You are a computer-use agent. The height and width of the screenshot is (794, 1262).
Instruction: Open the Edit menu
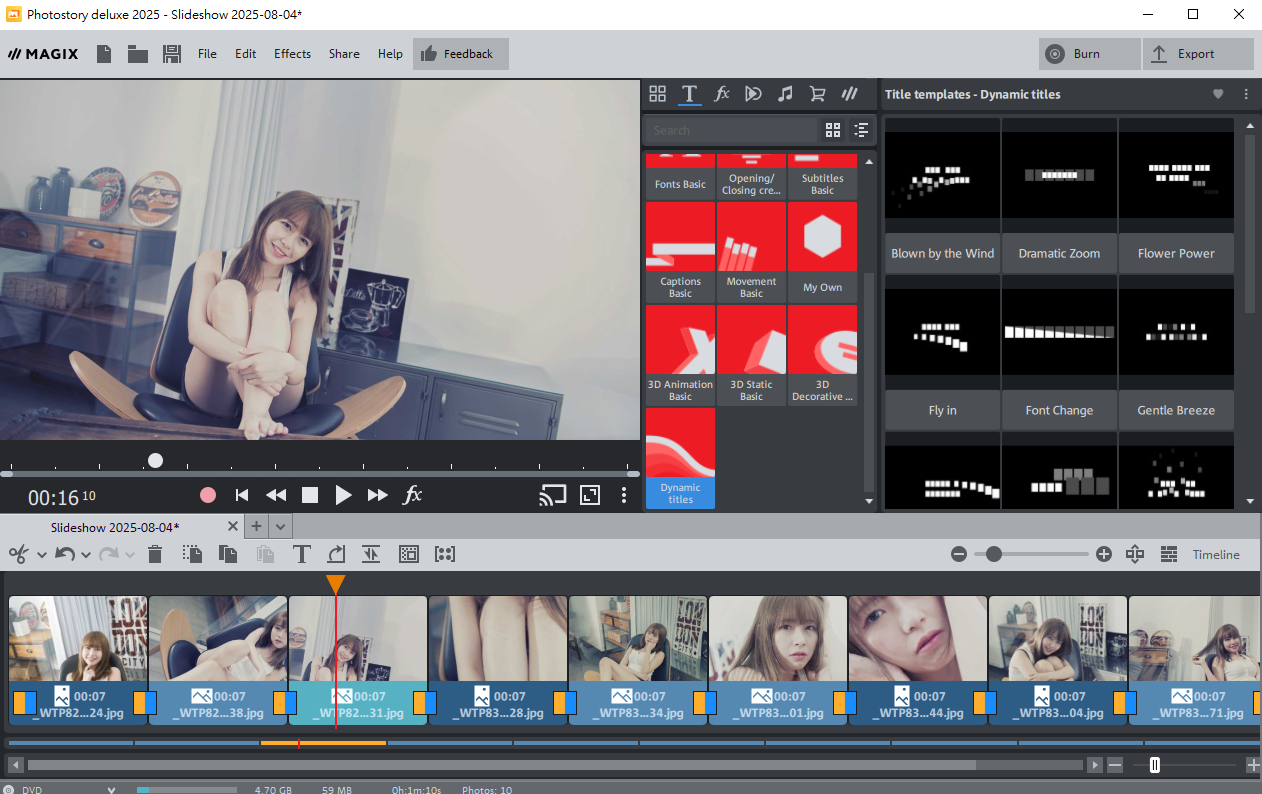click(x=246, y=54)
